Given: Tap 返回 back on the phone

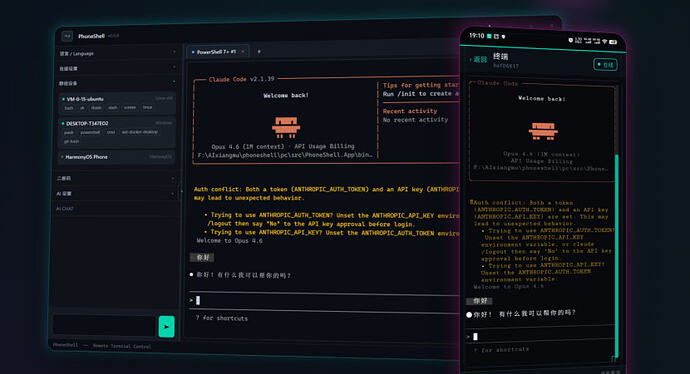Looking at the screenshot, I should tap(479, 59).
